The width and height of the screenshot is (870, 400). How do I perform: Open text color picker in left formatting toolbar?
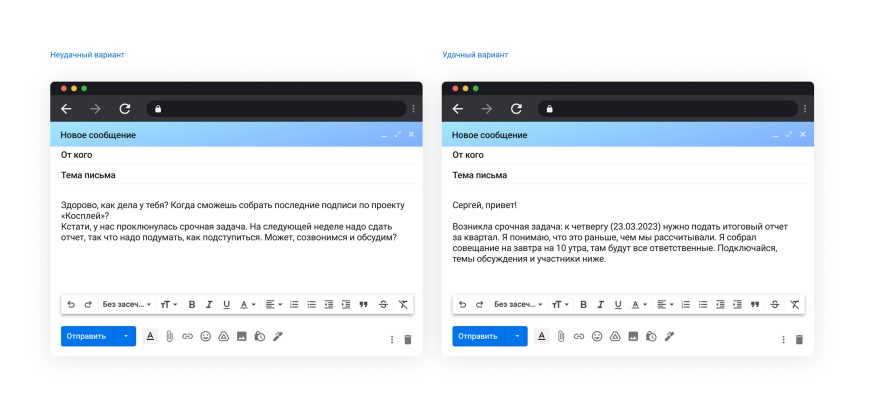(247, 304)
